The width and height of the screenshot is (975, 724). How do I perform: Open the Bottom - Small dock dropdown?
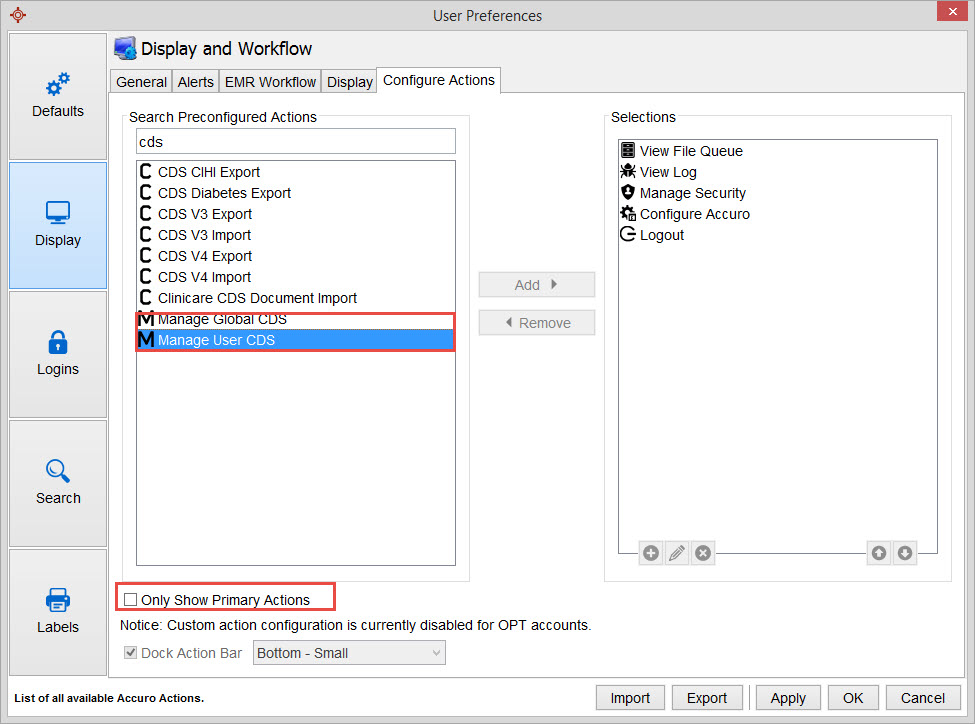coord(349,653)
